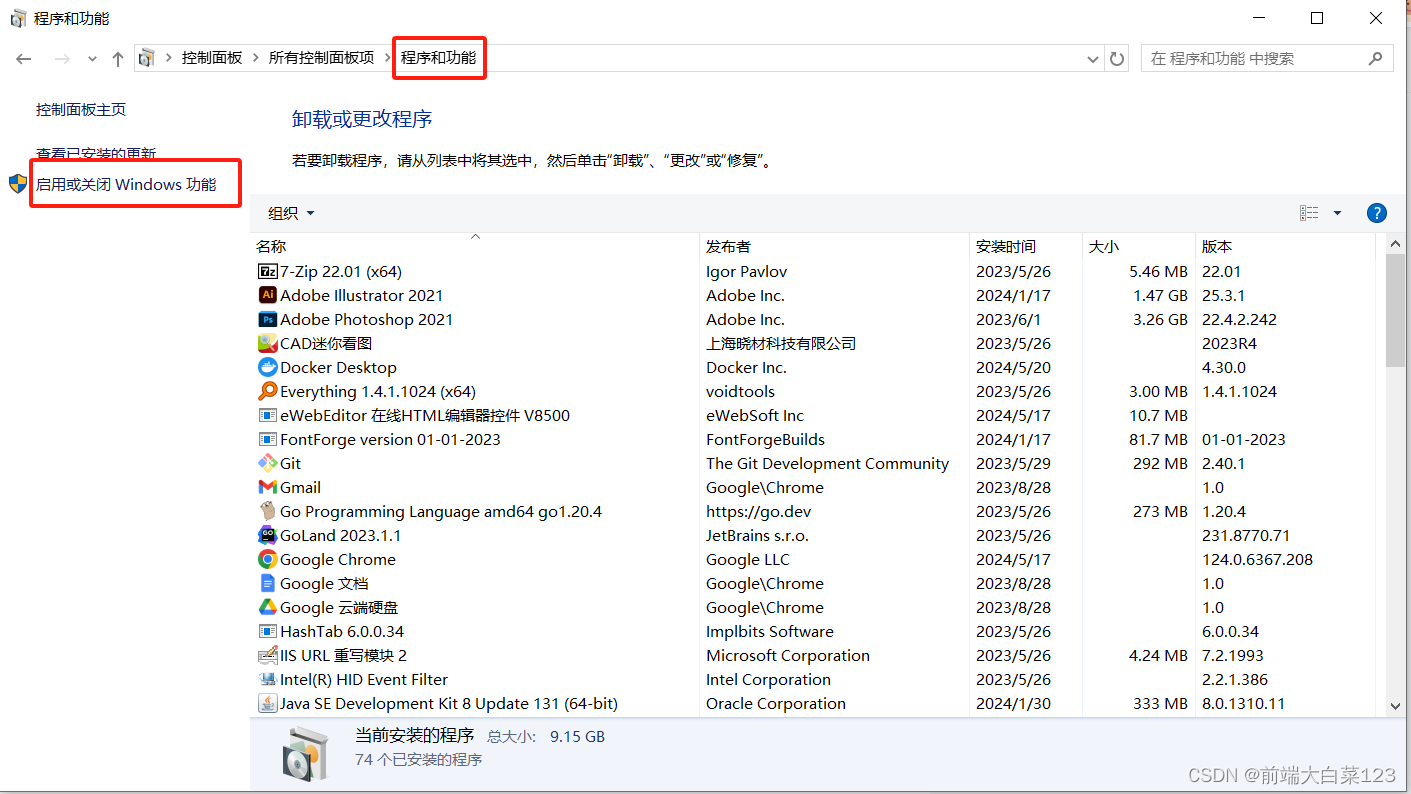
Task: Open 启用或关闭 Windows 功能 link
Action: pyautogui.click(x=126, y=184)
